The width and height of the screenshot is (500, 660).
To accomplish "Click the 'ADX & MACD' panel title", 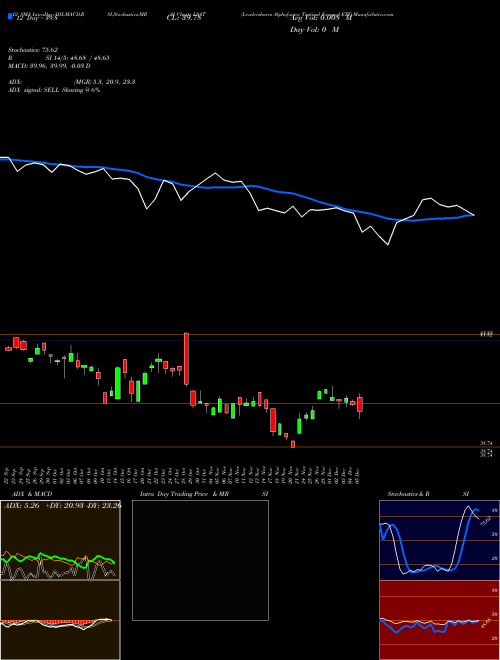I will coord(32,494).
